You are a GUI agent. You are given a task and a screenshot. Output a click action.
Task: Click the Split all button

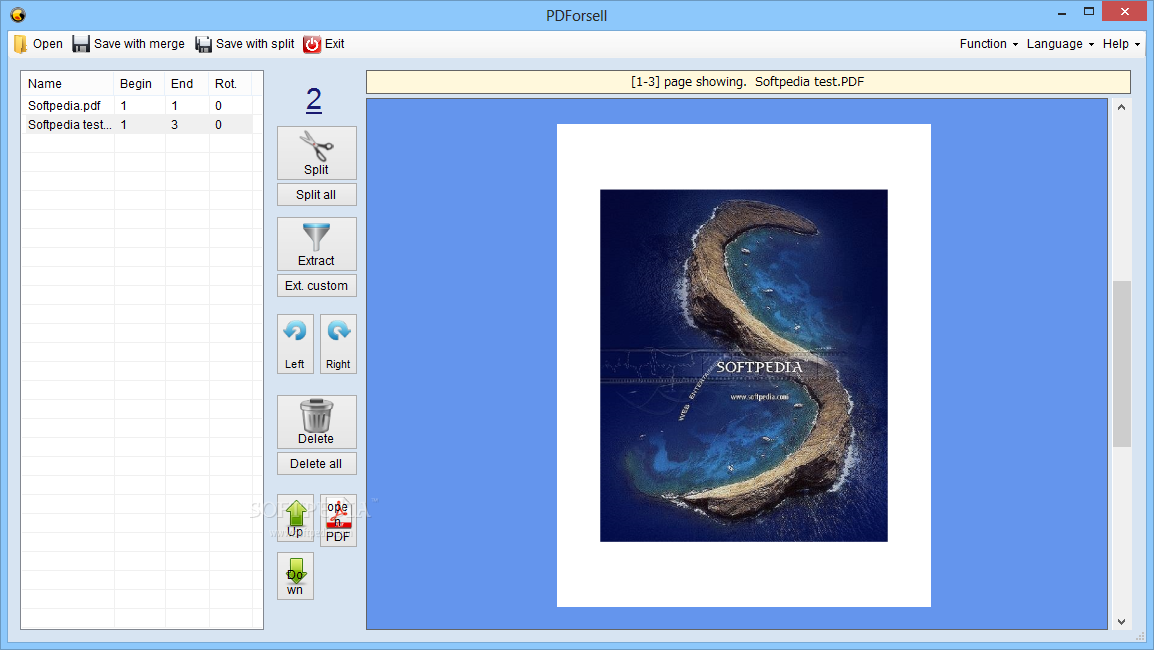pos(316,194)
